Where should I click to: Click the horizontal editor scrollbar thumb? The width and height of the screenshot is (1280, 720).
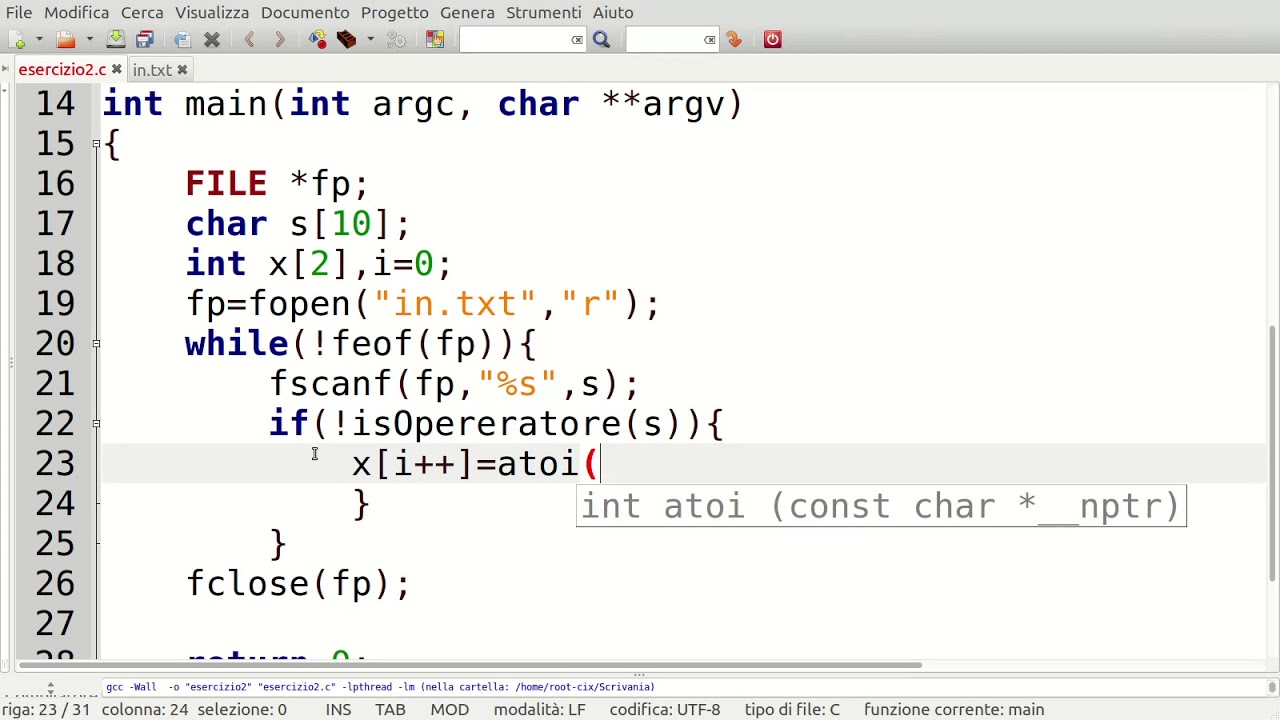pyautogui.click(x=470, y=665)
